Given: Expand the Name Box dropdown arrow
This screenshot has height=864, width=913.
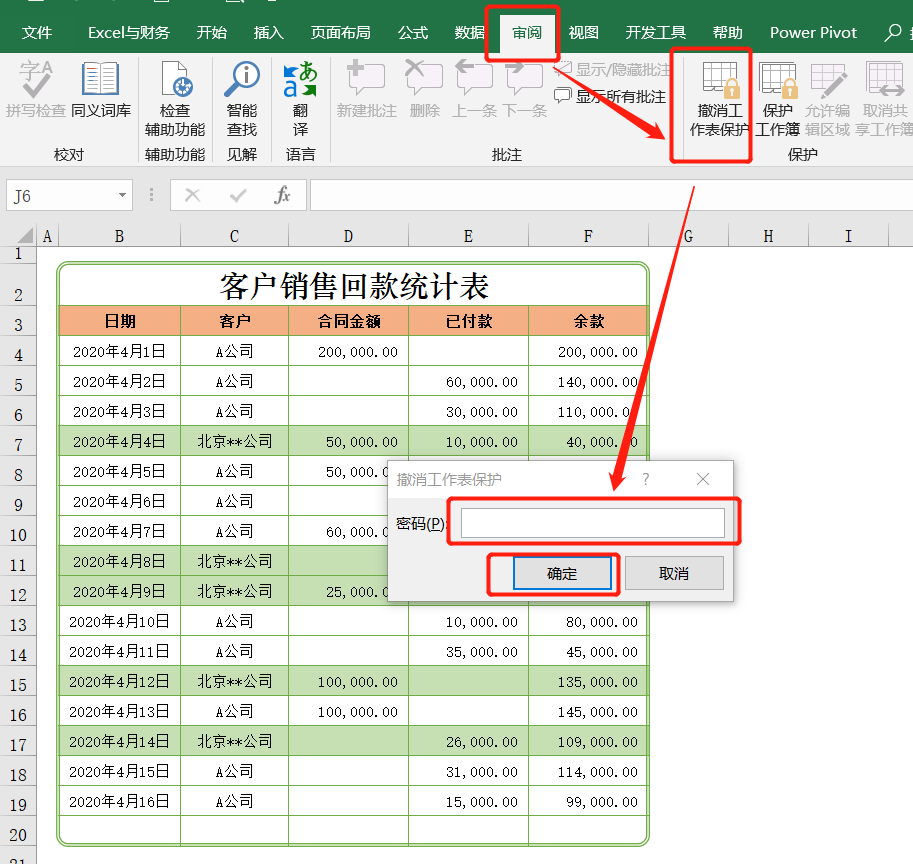Looking at the screenshot, I should tap(122, 195).
